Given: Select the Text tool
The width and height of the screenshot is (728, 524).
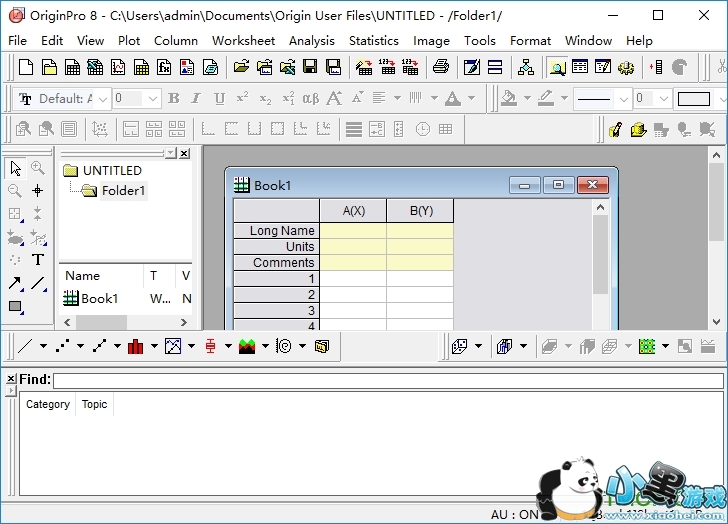Looking at the screenshot, I should pyautogui.click(x=38, y=259).
